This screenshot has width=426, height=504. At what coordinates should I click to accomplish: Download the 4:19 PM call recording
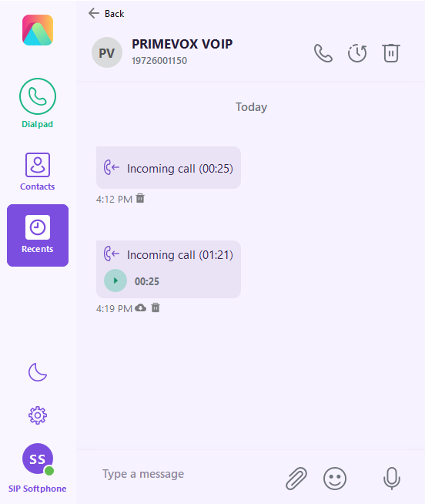click(x=141, y=308)
